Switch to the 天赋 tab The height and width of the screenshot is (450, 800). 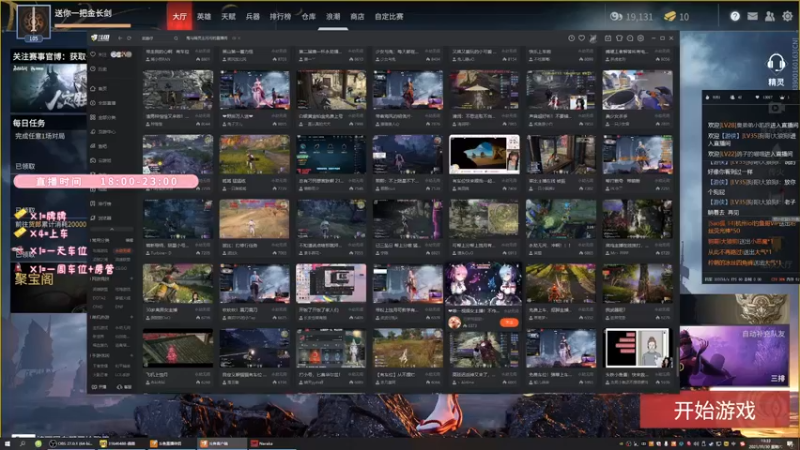(x=228, y=16)
